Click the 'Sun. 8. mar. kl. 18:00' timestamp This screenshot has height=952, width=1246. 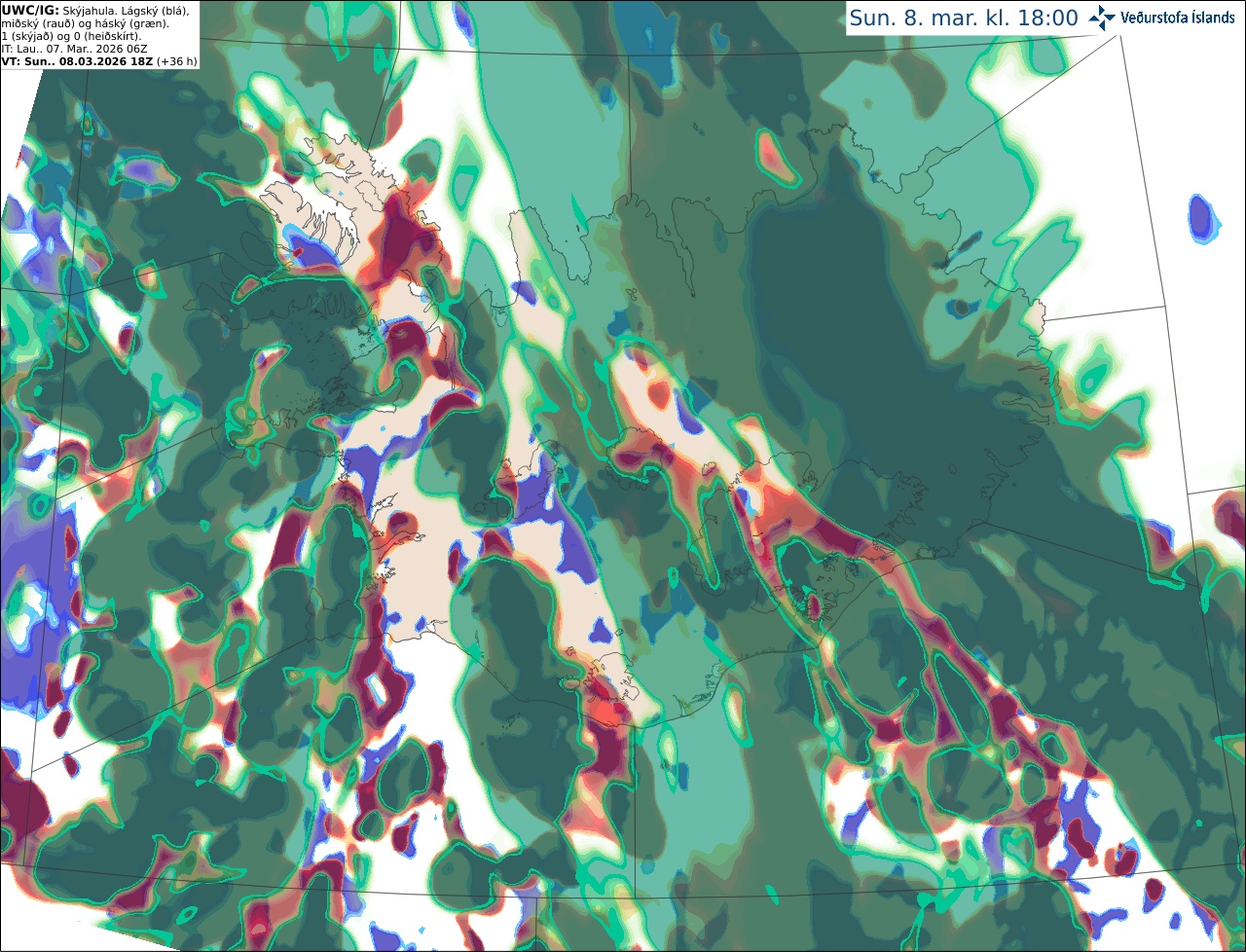point(964,18)
